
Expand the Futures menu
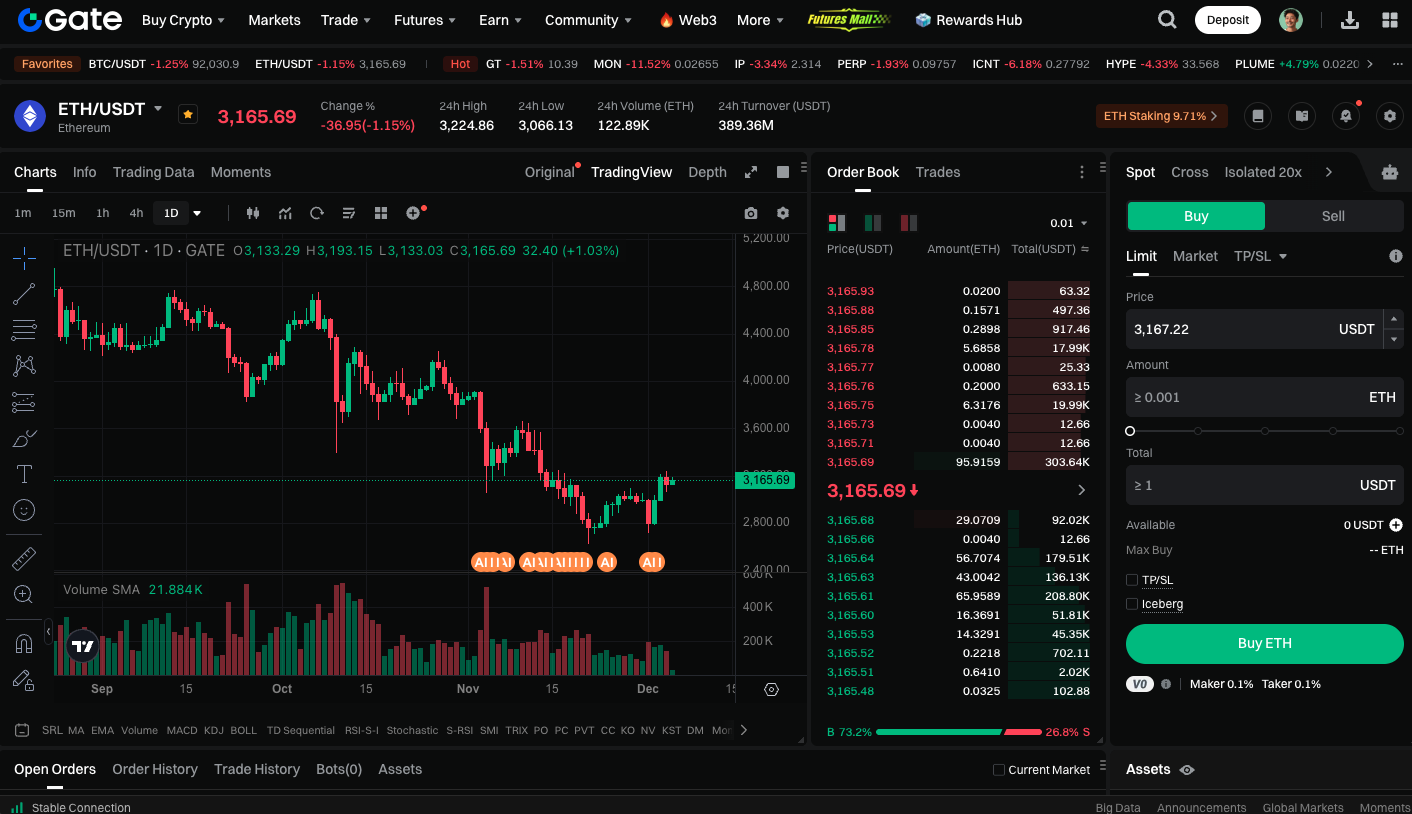coord(425,20)
